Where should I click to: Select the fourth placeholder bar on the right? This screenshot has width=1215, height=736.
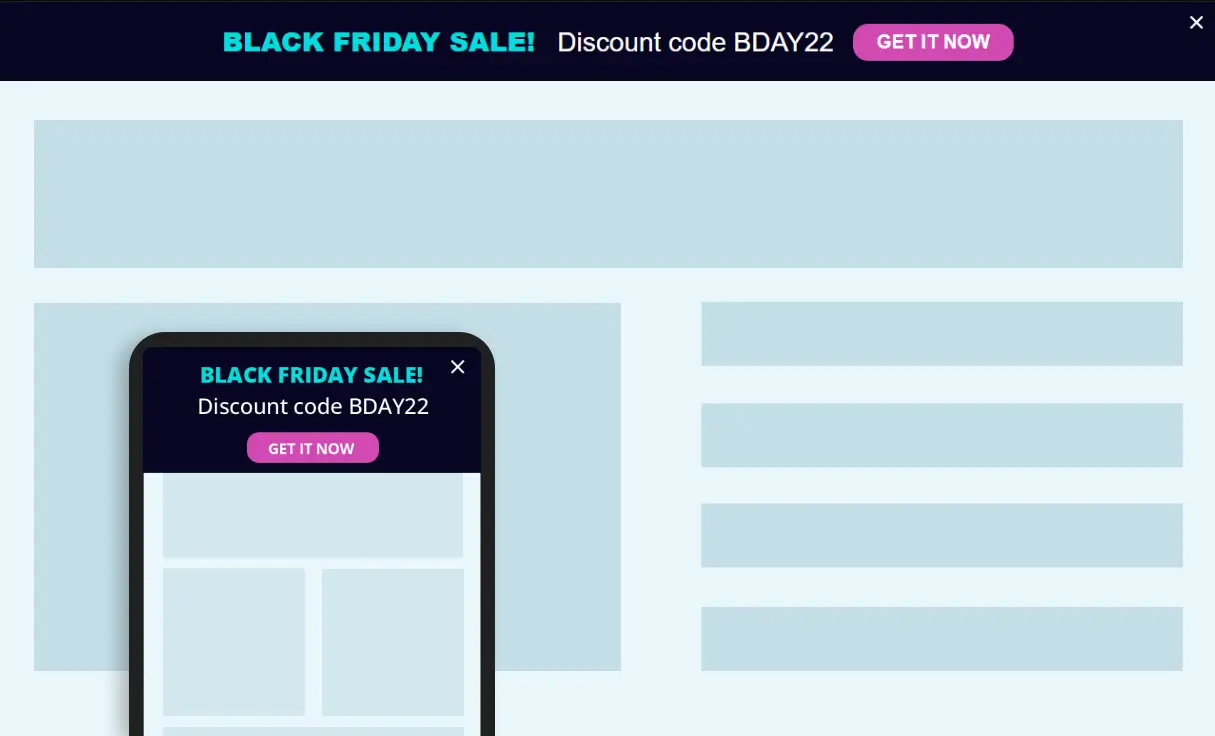(941, 638)
